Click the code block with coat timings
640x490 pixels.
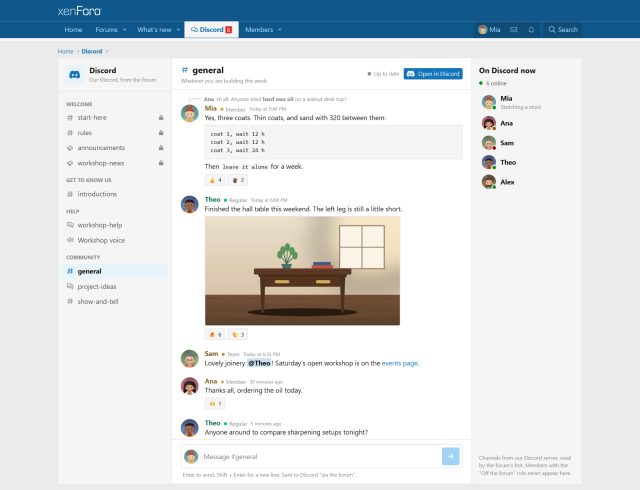[x=334, y=142]
